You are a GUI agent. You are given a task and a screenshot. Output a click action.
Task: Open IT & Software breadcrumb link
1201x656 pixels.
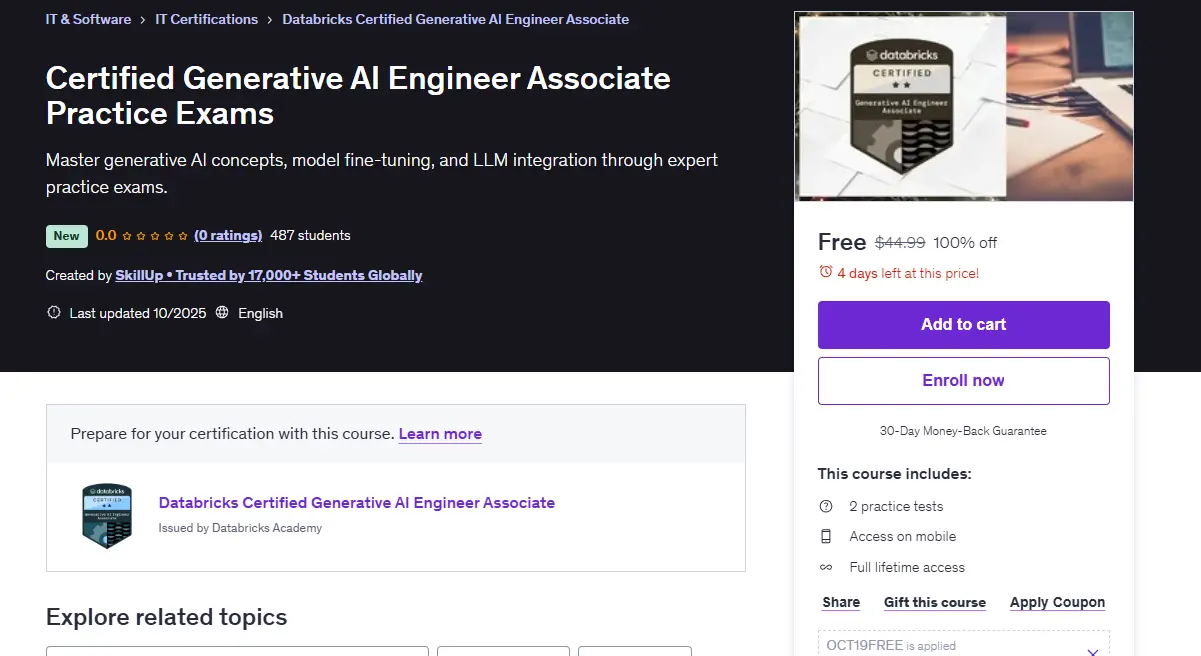pos(88,19)
